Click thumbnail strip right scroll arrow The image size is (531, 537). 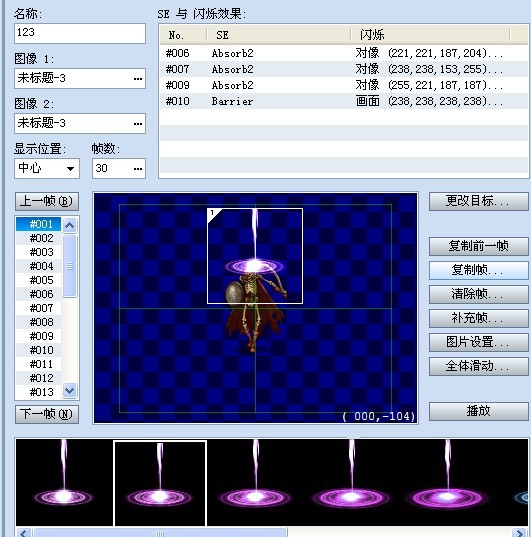[520, 533]
